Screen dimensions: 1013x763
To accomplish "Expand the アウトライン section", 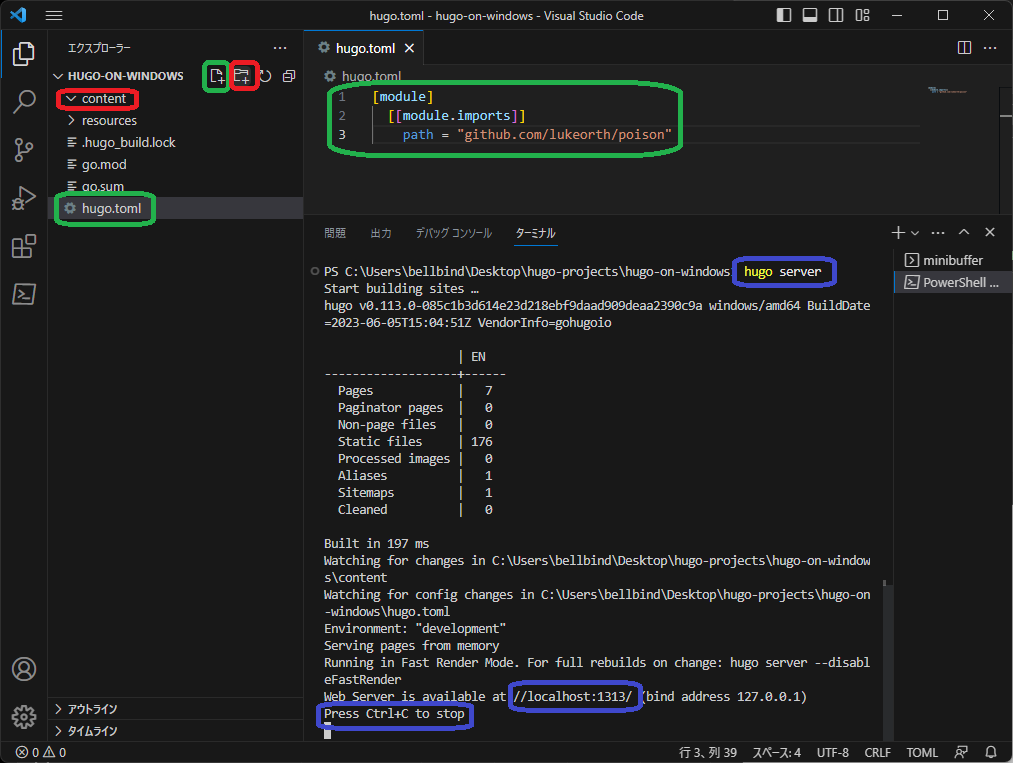I will coord(92,709).
